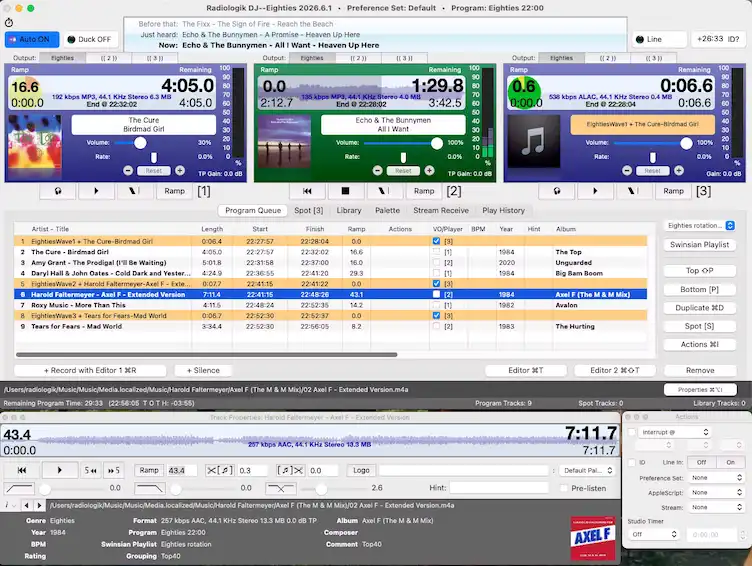Open the Default Palette dropdown
Viewport: 752px width, 566px height.
pos(588,471)
